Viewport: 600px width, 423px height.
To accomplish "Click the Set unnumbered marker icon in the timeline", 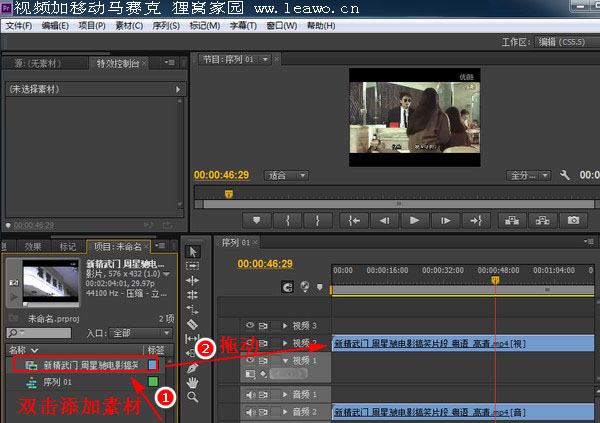I will coord(320,287).
